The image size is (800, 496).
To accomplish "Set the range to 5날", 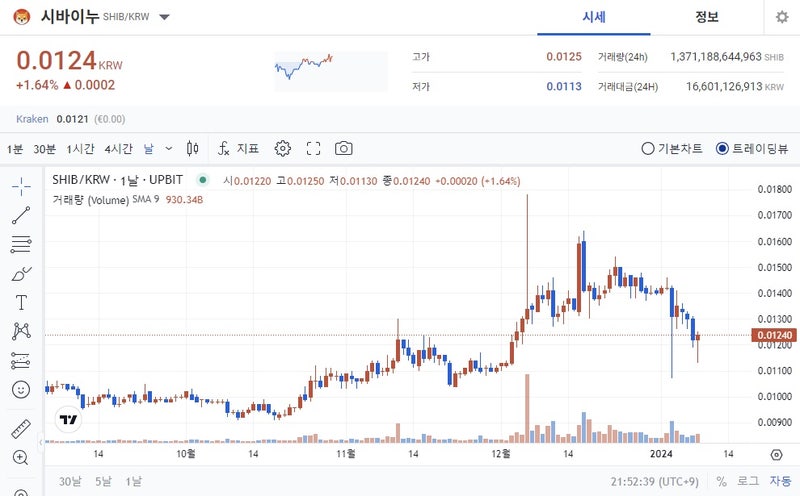I will pyautogui.click(x=103, y=481).
